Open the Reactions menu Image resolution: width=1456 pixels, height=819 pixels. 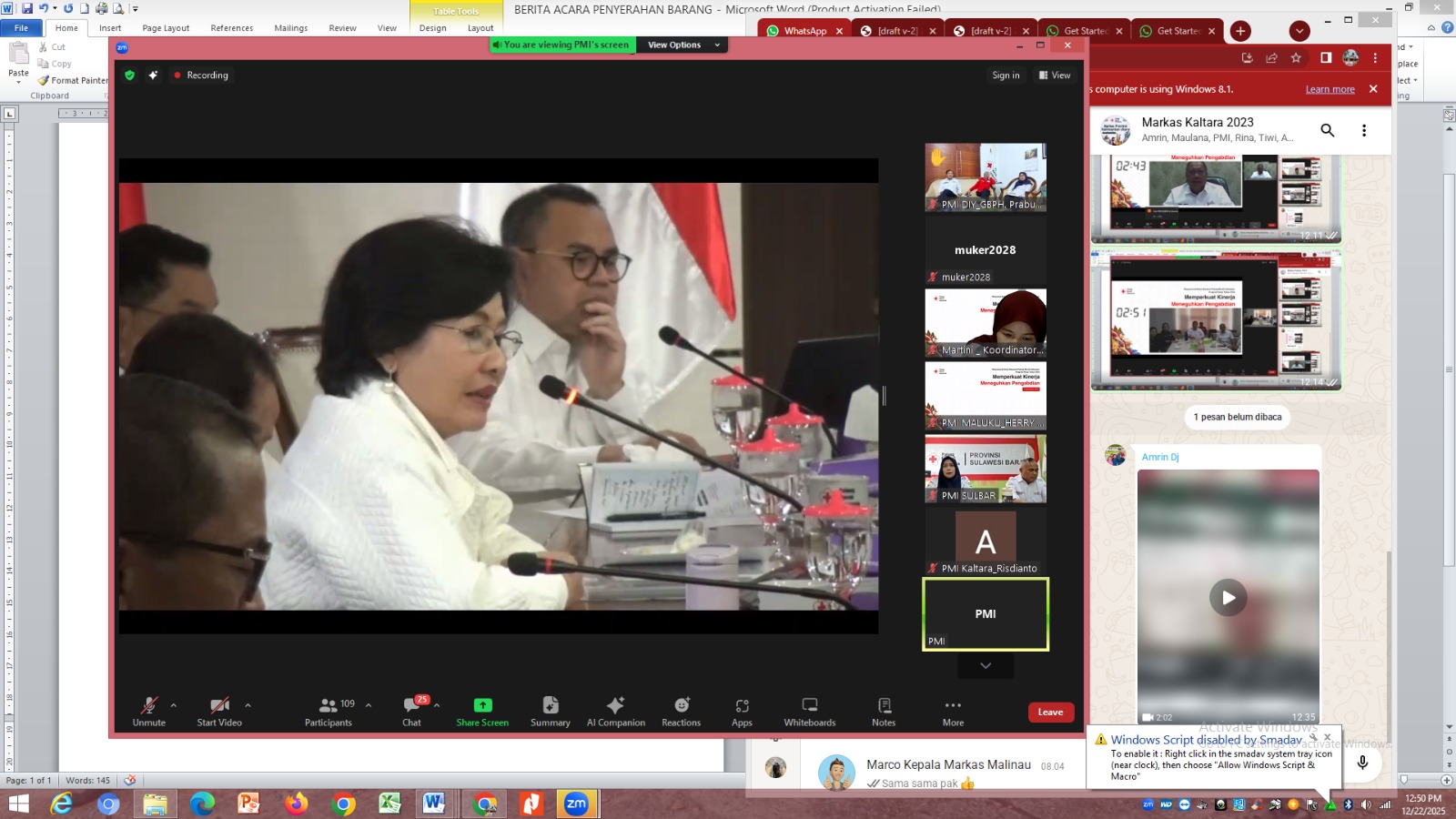coord(681,711)
